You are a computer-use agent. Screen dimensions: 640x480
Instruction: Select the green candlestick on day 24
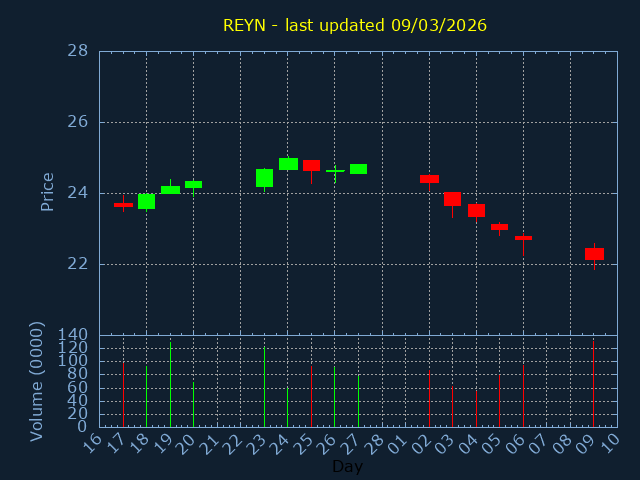click(x=288, y=164)
